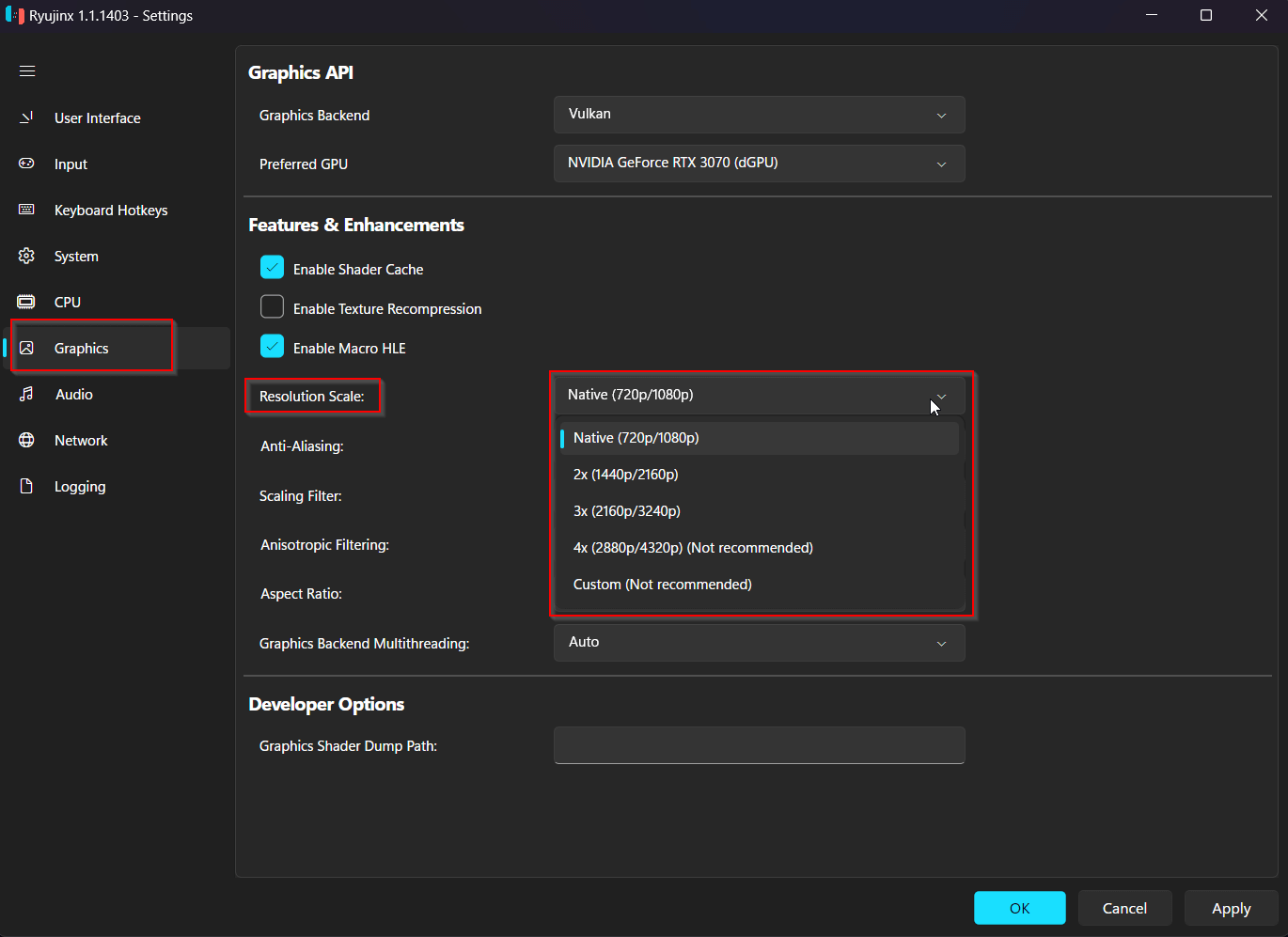The height and width of the screenshot is (937, 1288).
Task: Disable the Enable Shader Cache checkbox
Action: click(272, 268)
